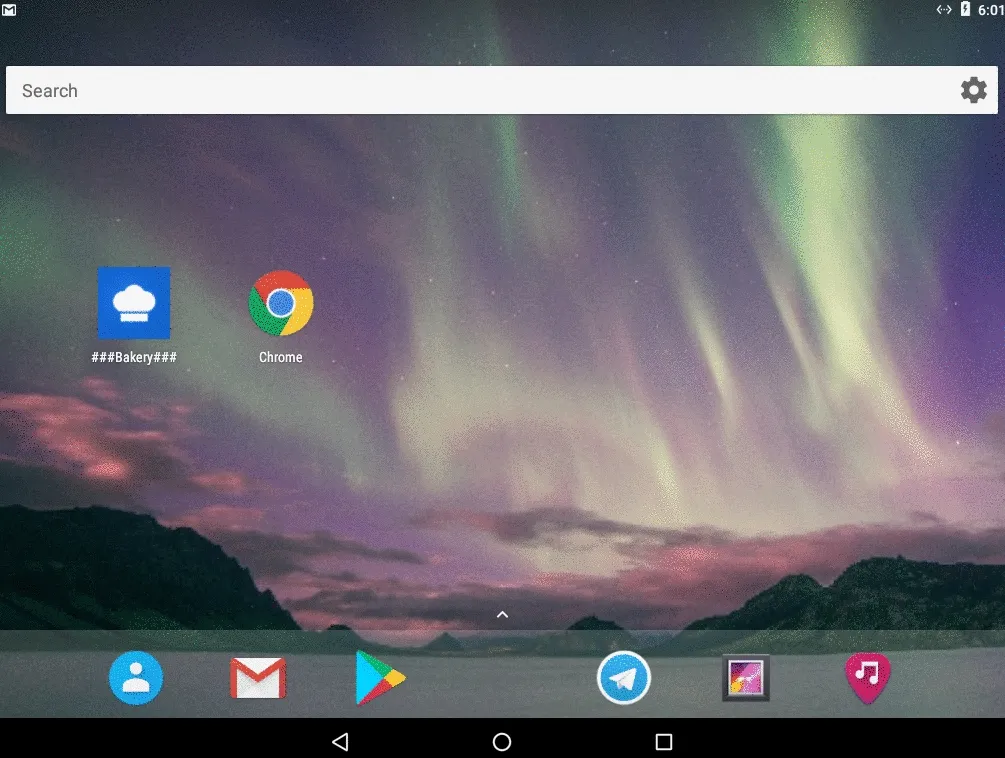Launch the Chrome browser
This screenshot has height=758, width=1005.
tap(280, 303)
